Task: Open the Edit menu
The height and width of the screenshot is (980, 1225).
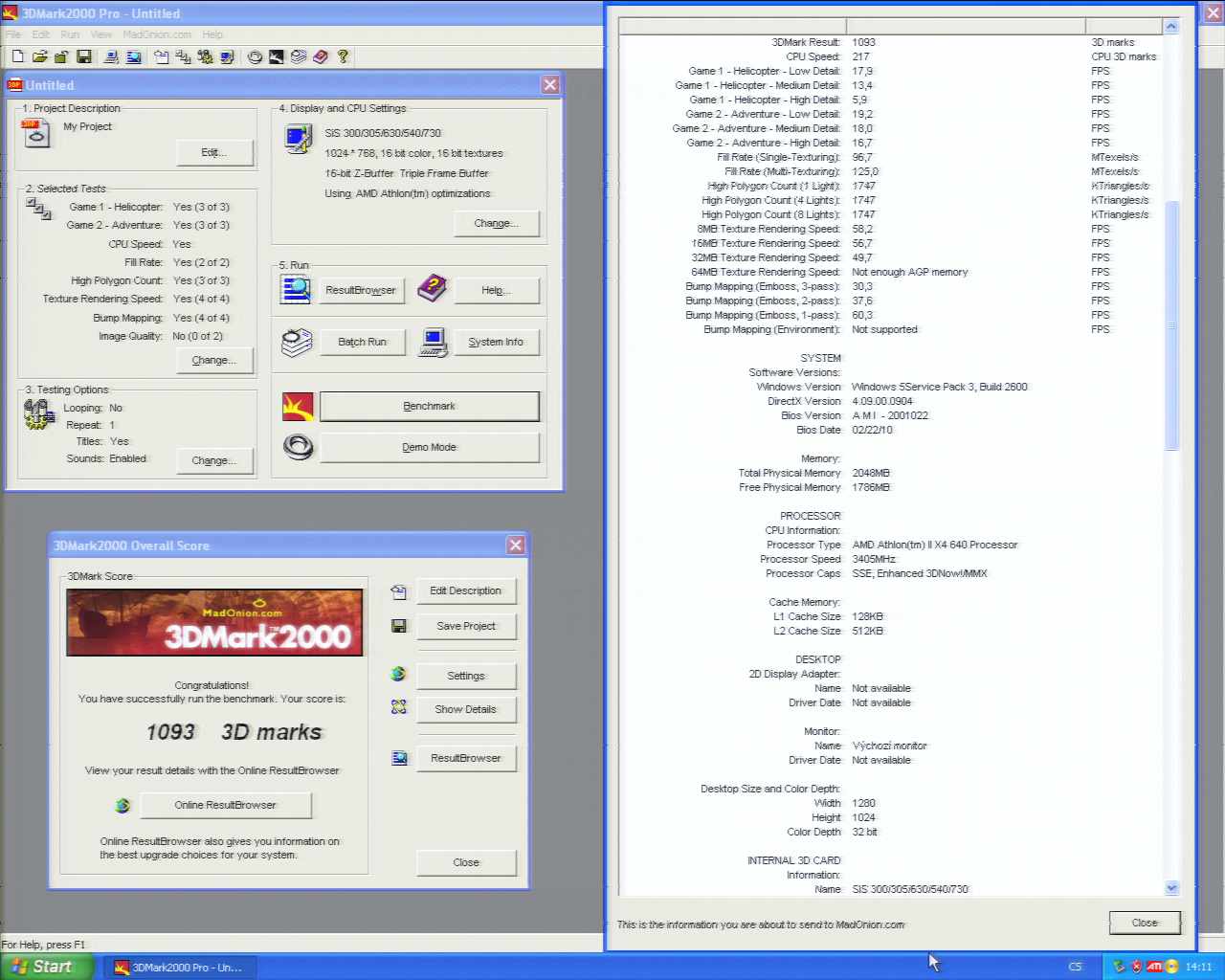Action: 40,34
